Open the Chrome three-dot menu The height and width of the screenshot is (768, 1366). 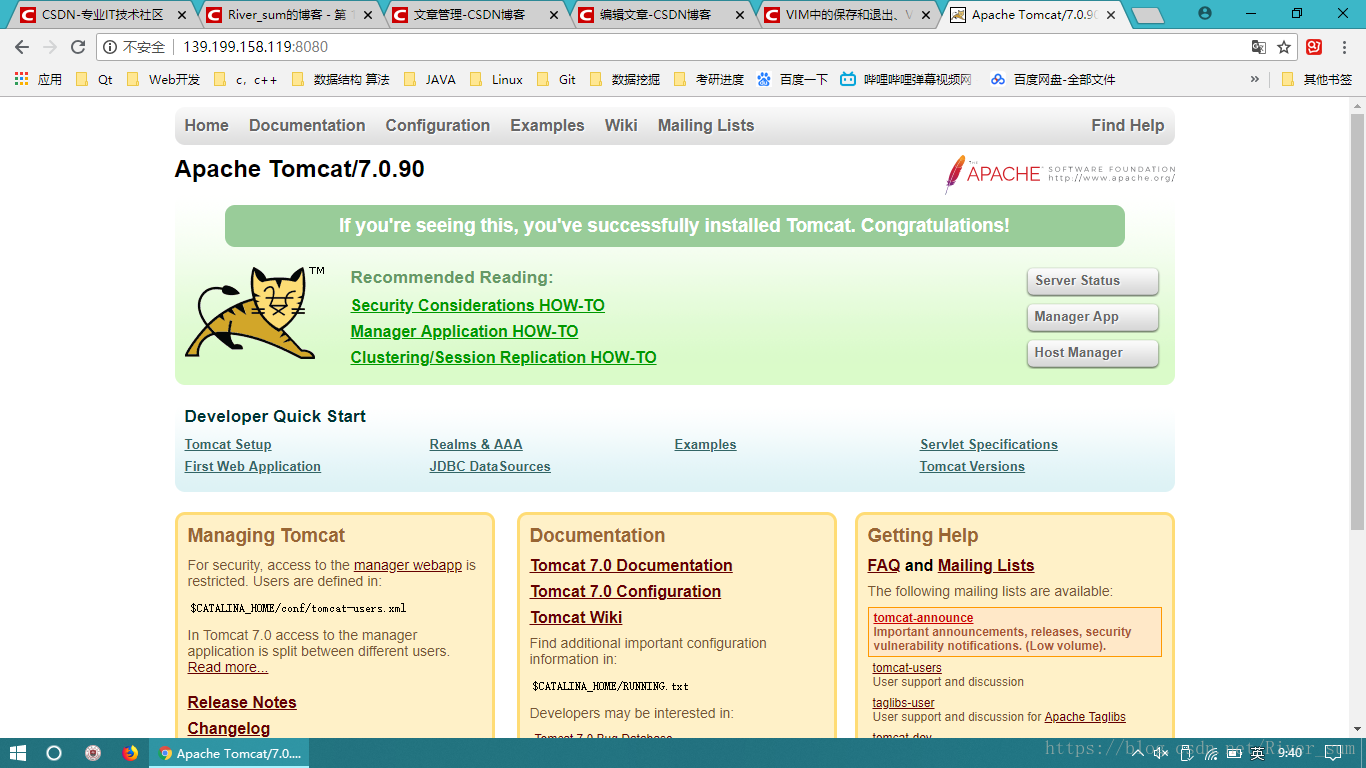1344,47
